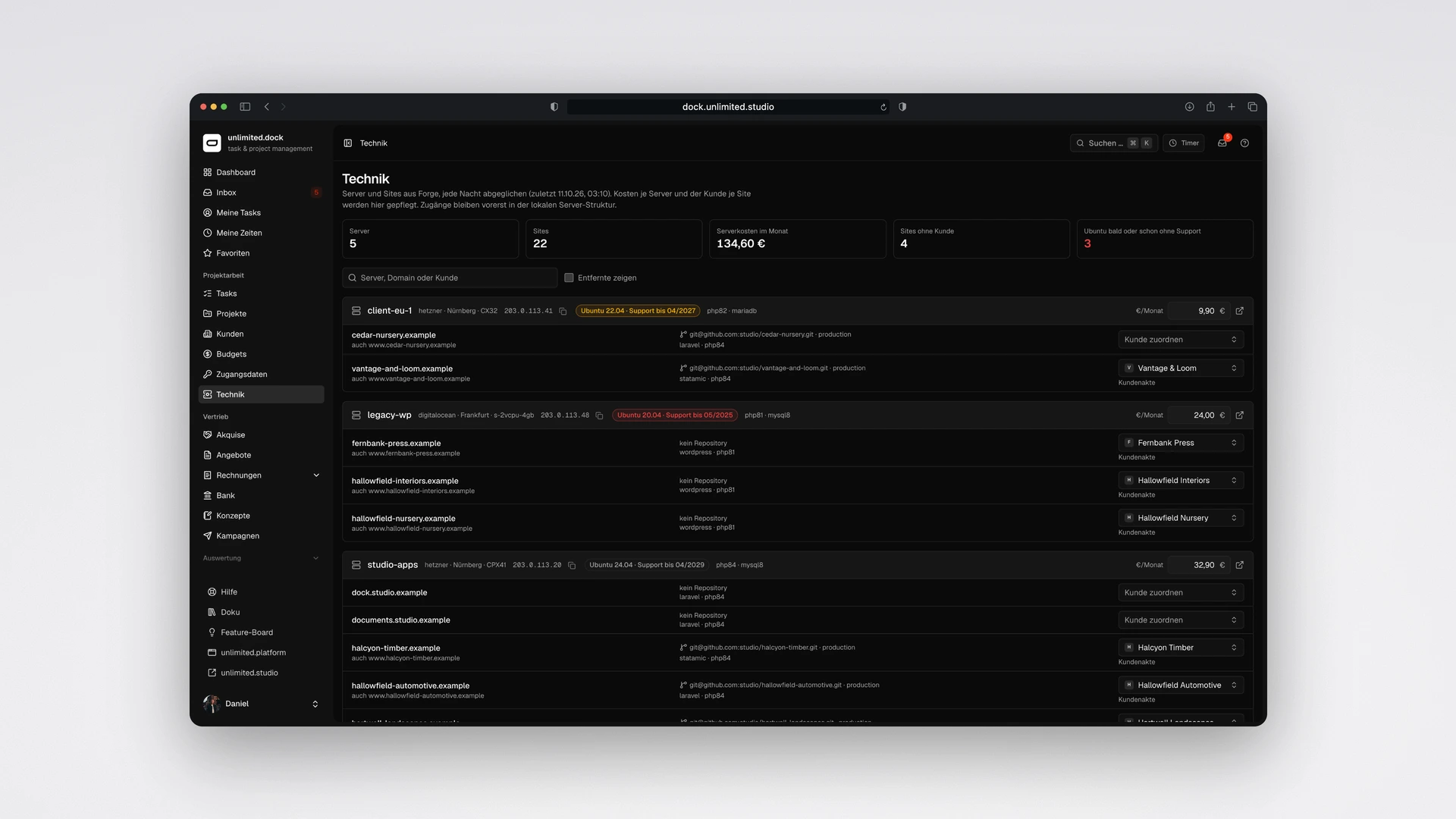Open client-eu-1 server in external link
The height and width of the screenshot is (819, 1456).
(x=1240, y=311)
